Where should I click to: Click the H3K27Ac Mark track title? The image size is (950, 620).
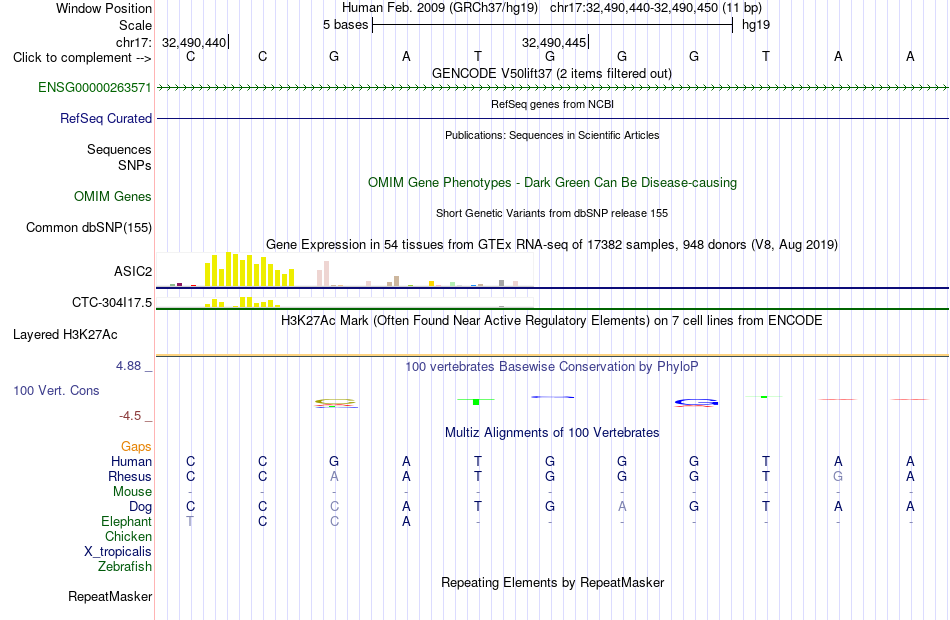coord(552,320)
